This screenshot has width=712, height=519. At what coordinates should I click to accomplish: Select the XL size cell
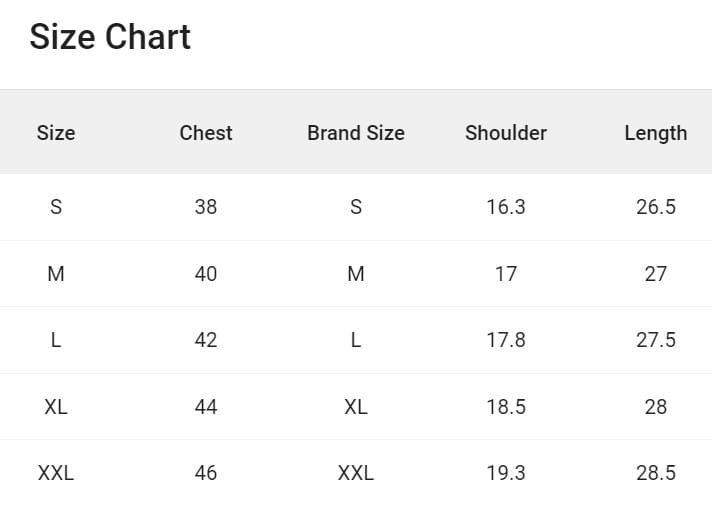56,407
